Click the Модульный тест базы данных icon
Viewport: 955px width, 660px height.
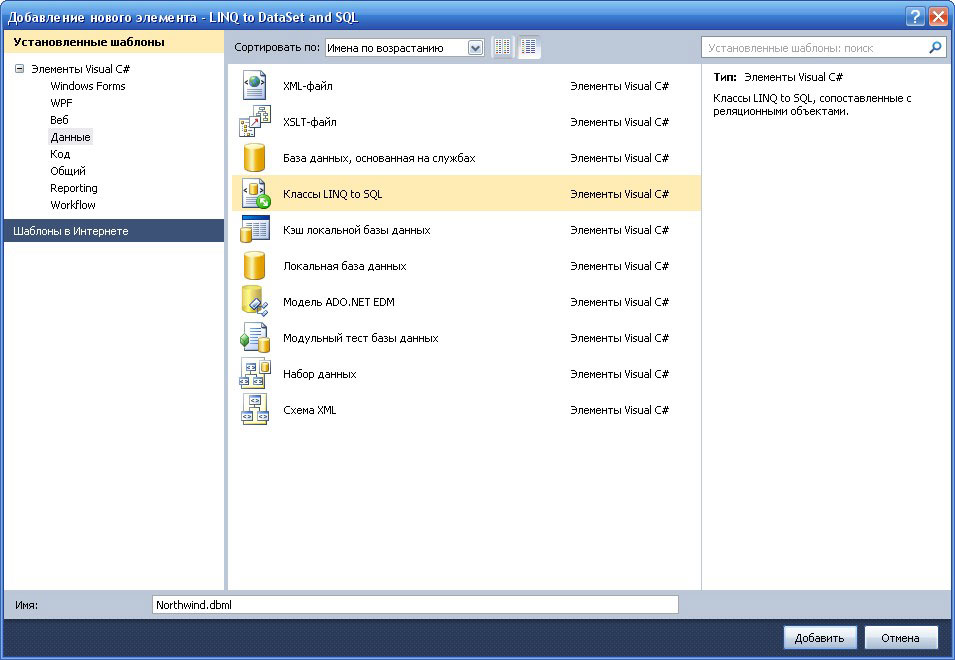[x=255, y=337]
